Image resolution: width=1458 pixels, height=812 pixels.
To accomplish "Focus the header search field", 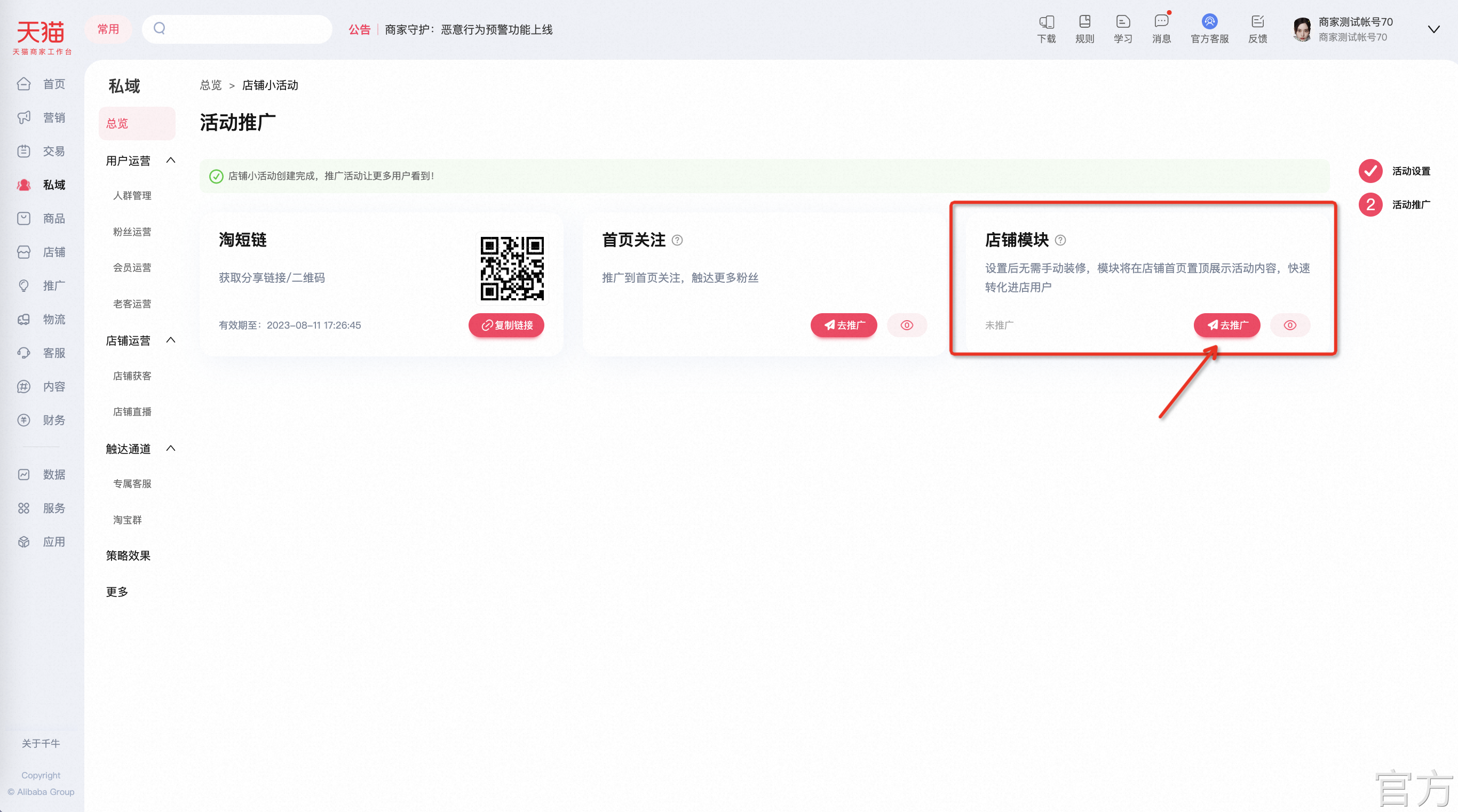I will (x=236, y=29).
